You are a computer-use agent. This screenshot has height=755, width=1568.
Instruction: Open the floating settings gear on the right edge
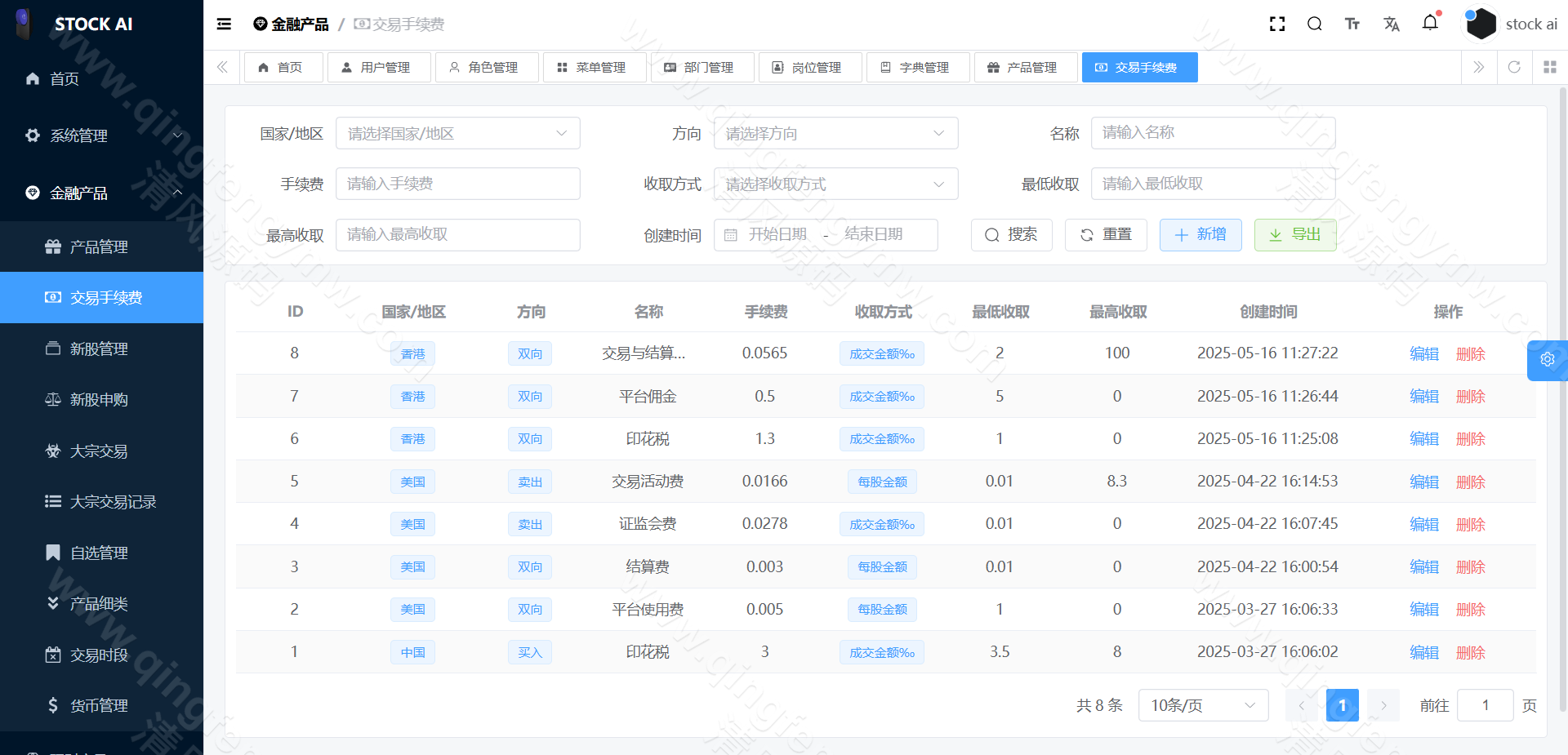point(1548,360)
